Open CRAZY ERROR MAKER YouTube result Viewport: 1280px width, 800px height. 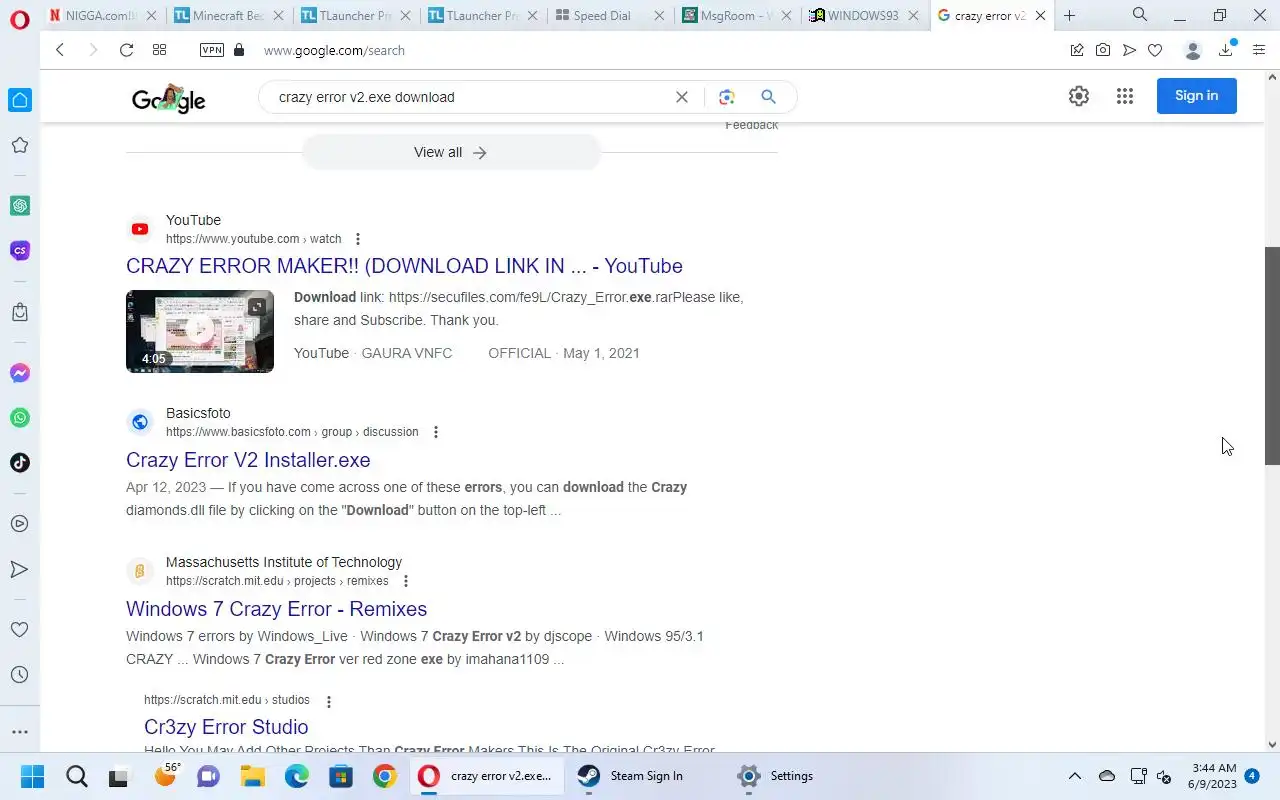tap(404, 266)
